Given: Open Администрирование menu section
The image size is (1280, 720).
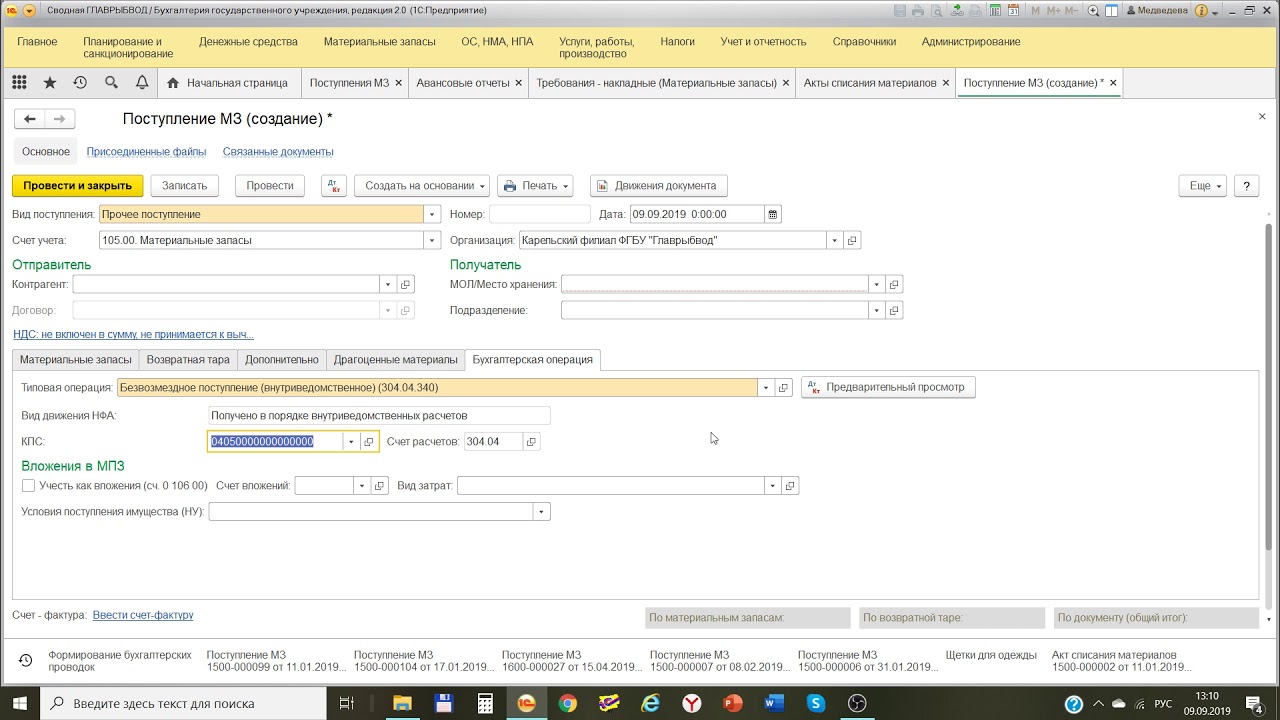Looking at the screenshot, I should click(x=971, y=42).
